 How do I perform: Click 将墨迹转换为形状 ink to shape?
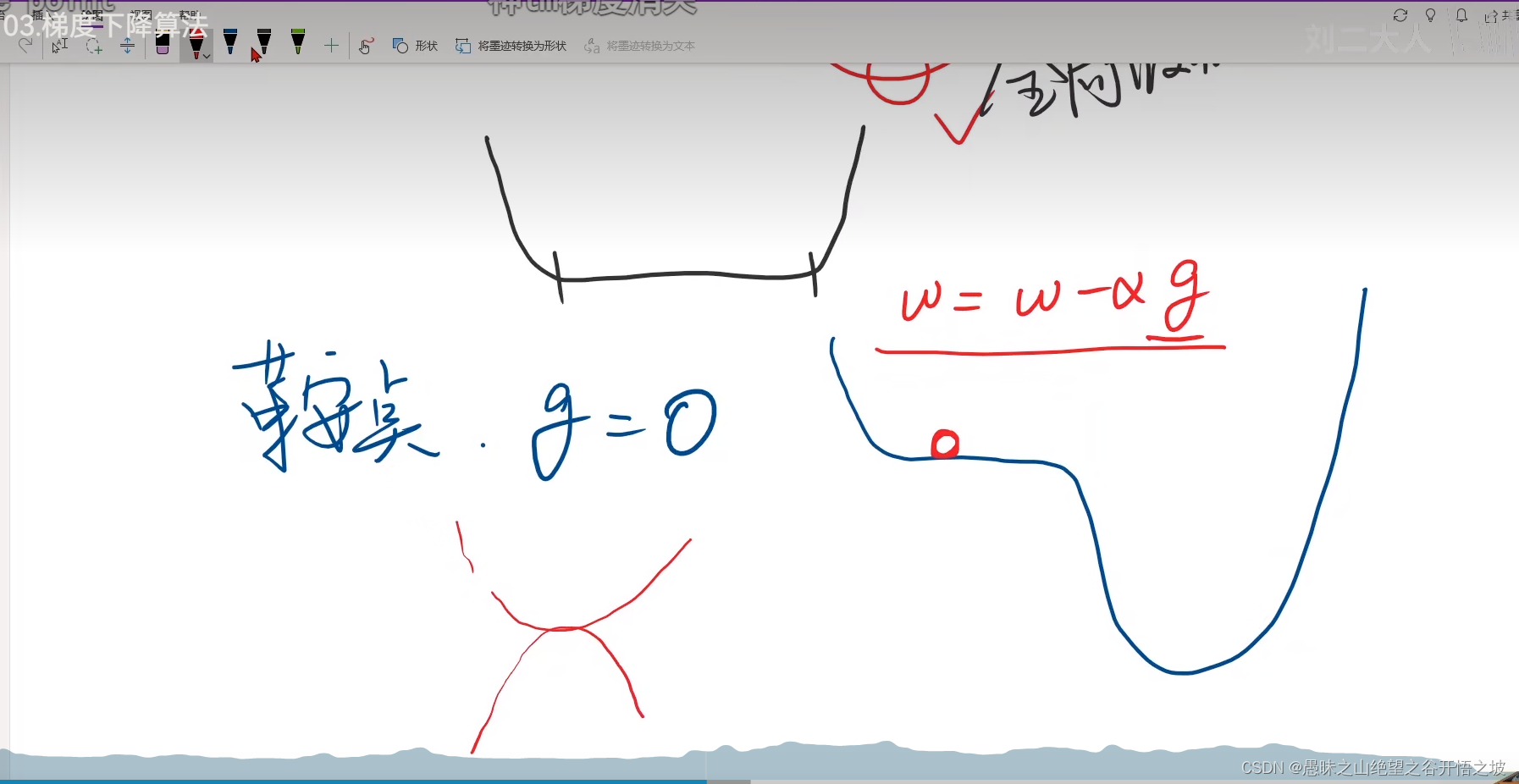511,46
